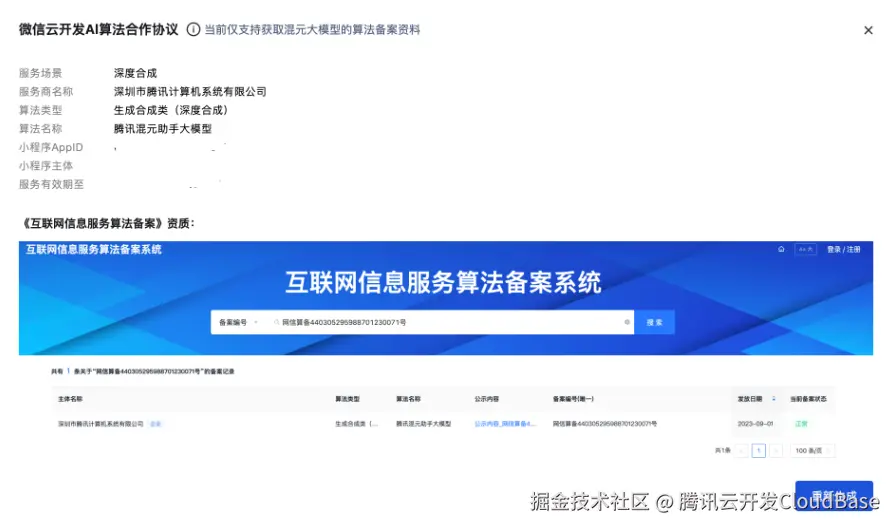Viewport: 896px width, 529px height.
Task: Click the 企业 tag next to the company name
Action: coord(155,424)
